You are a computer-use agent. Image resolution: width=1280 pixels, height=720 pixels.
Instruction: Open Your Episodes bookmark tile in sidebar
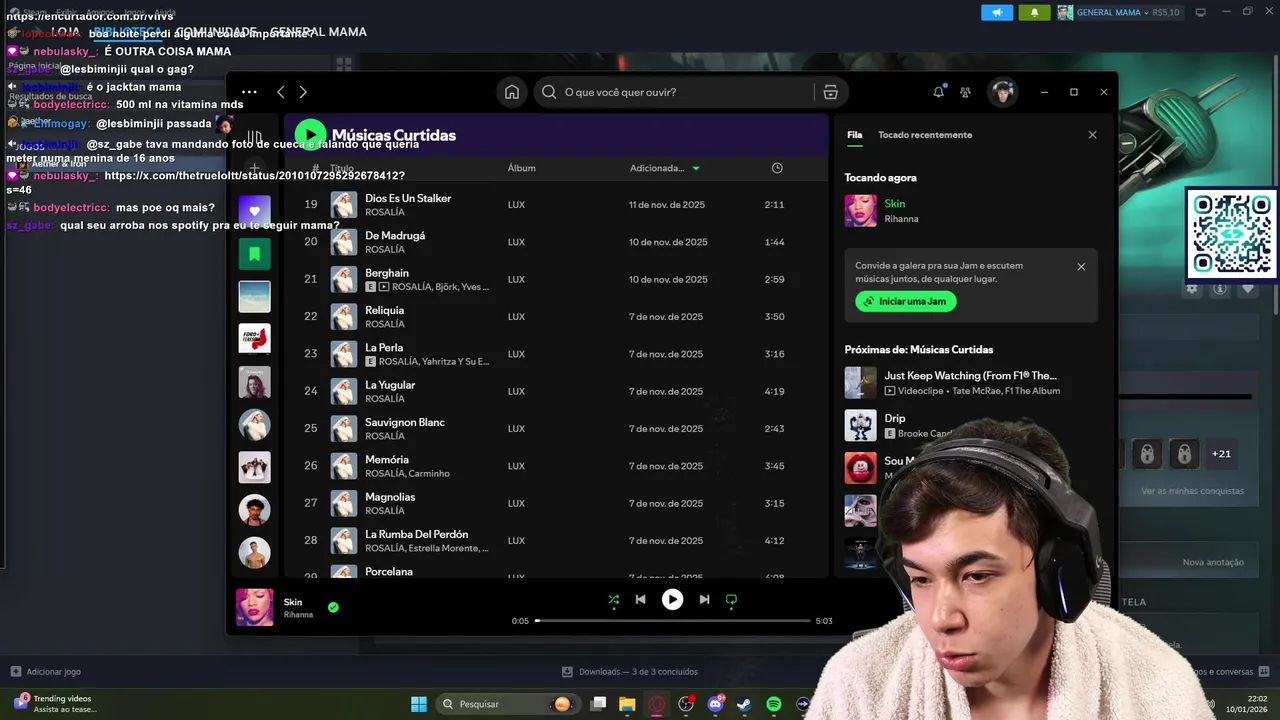[254, 254]
